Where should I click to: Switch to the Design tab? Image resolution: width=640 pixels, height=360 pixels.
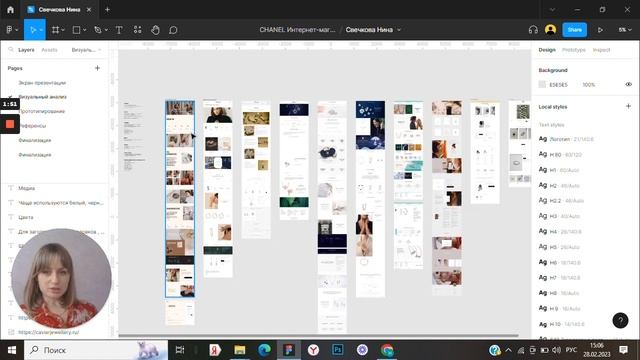pyautogui.click(x=547, y=50)
